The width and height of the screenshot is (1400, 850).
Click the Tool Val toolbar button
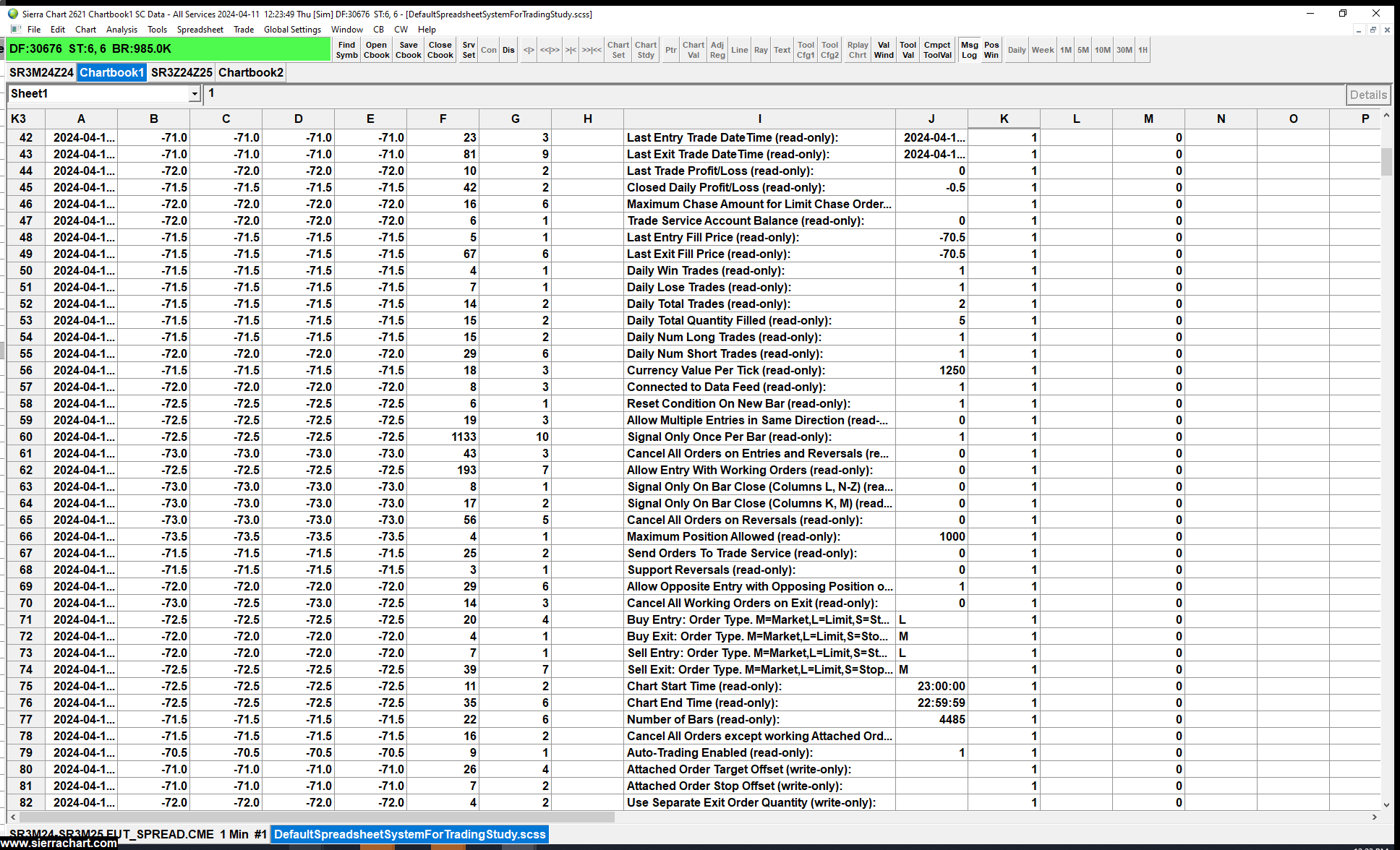pyautogui.click(x=908, y=50)
